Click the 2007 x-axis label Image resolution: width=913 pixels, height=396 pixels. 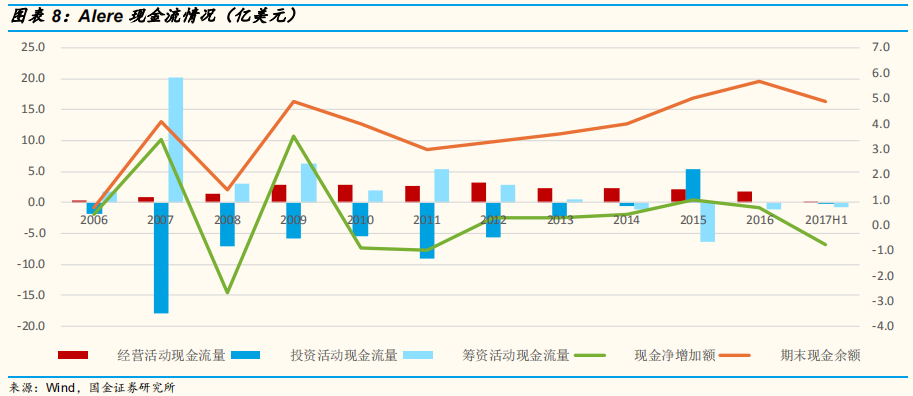[x=161, y=220]
